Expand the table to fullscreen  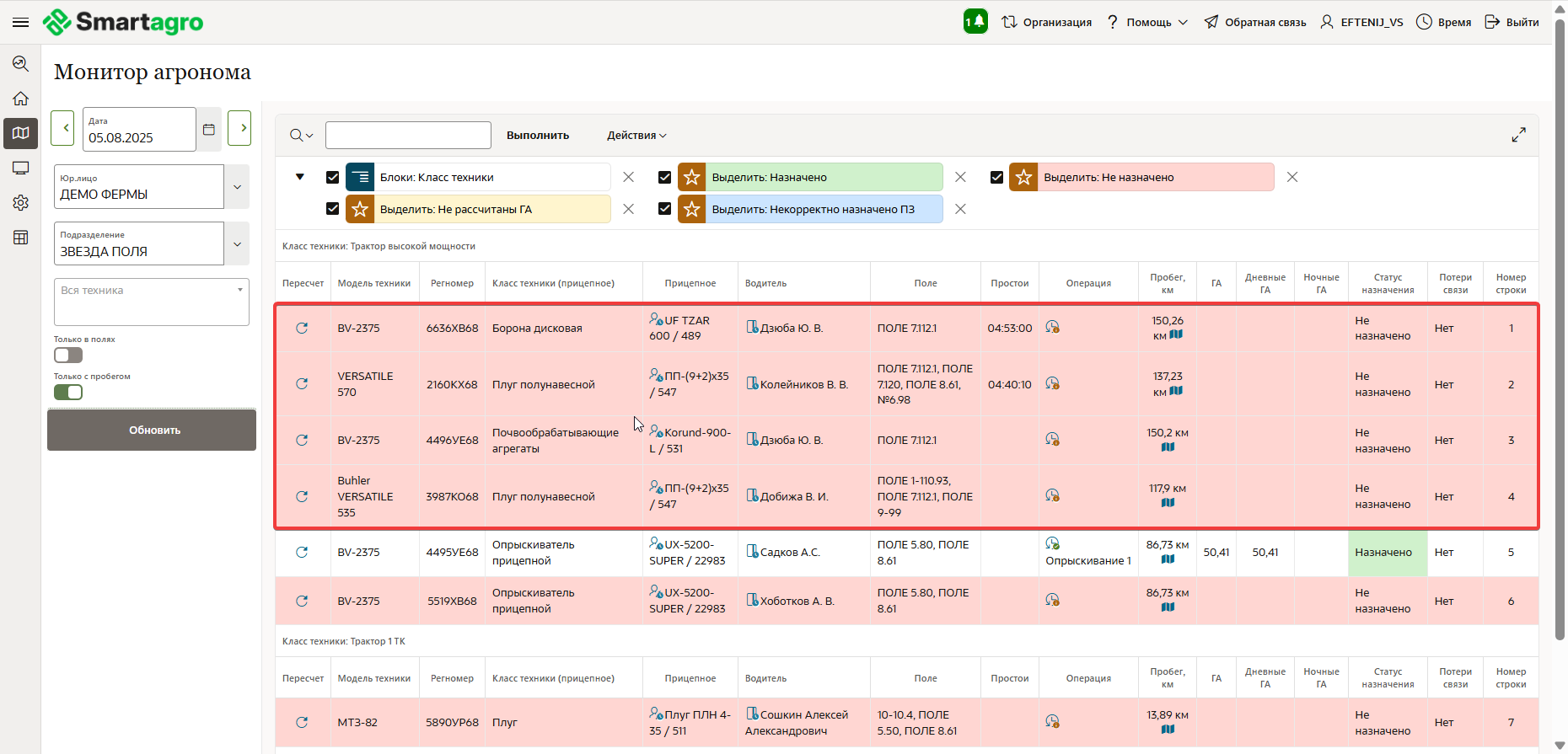pos(1518,135)
